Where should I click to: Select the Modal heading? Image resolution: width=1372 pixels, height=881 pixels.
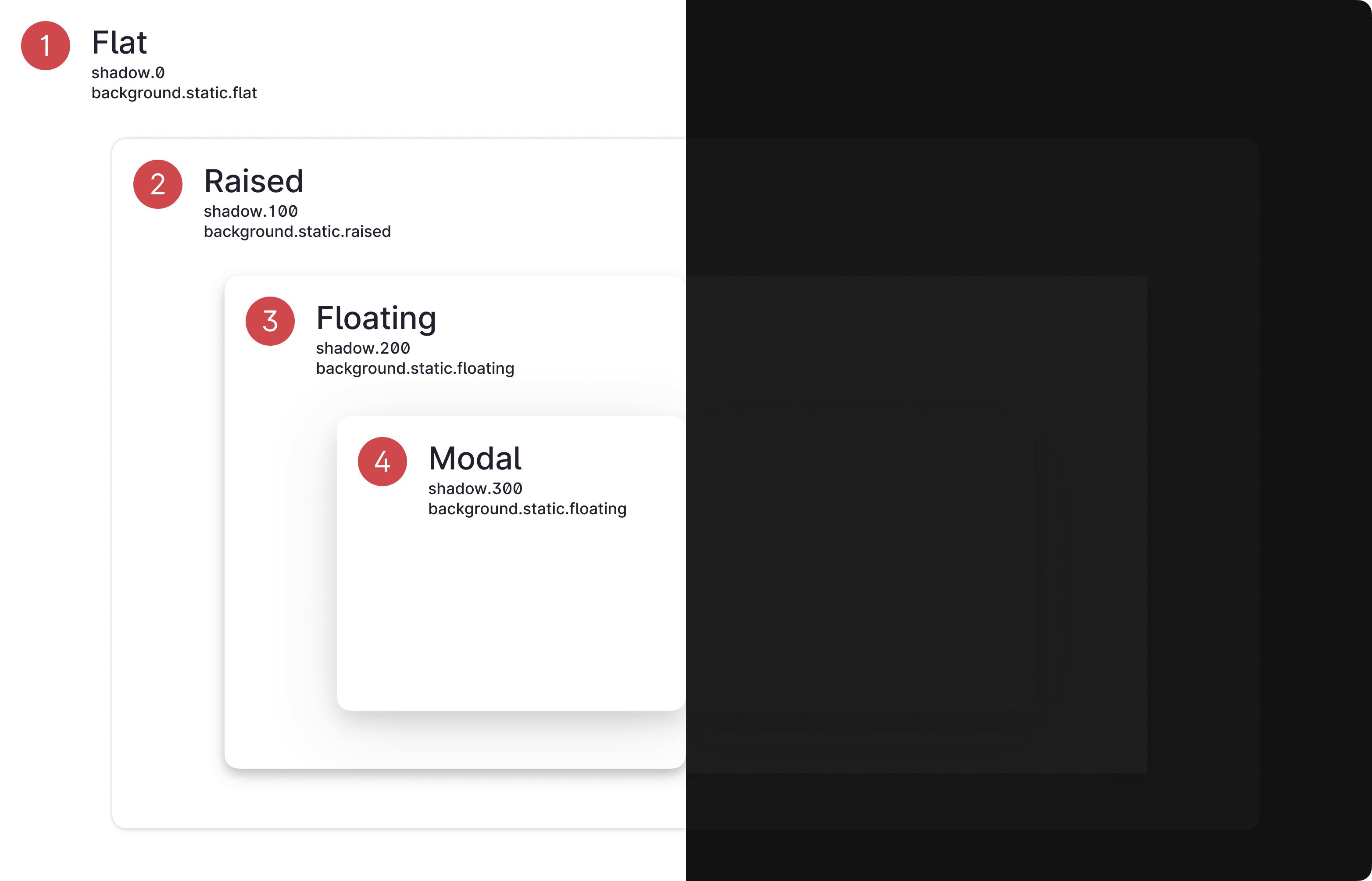[475, 459]
